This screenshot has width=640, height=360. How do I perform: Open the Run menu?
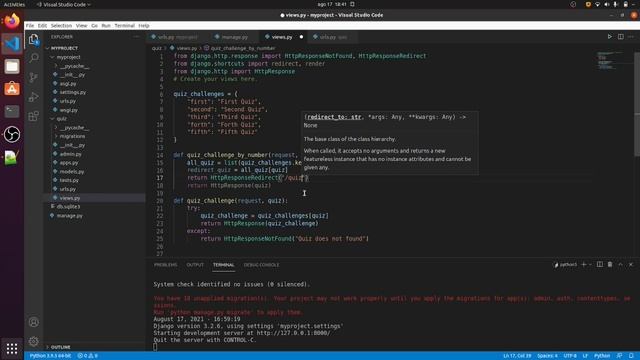106,25
